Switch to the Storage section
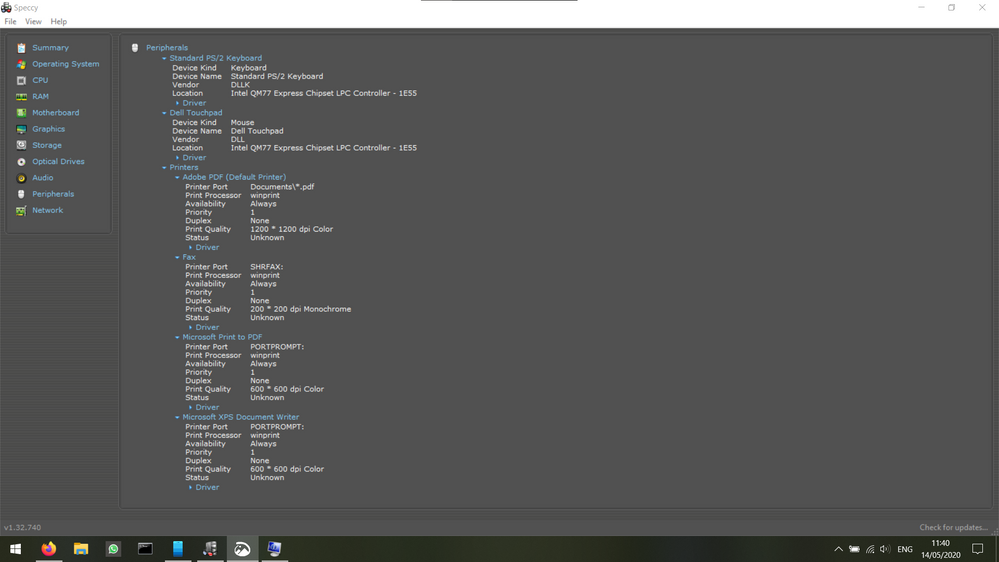 47,145
